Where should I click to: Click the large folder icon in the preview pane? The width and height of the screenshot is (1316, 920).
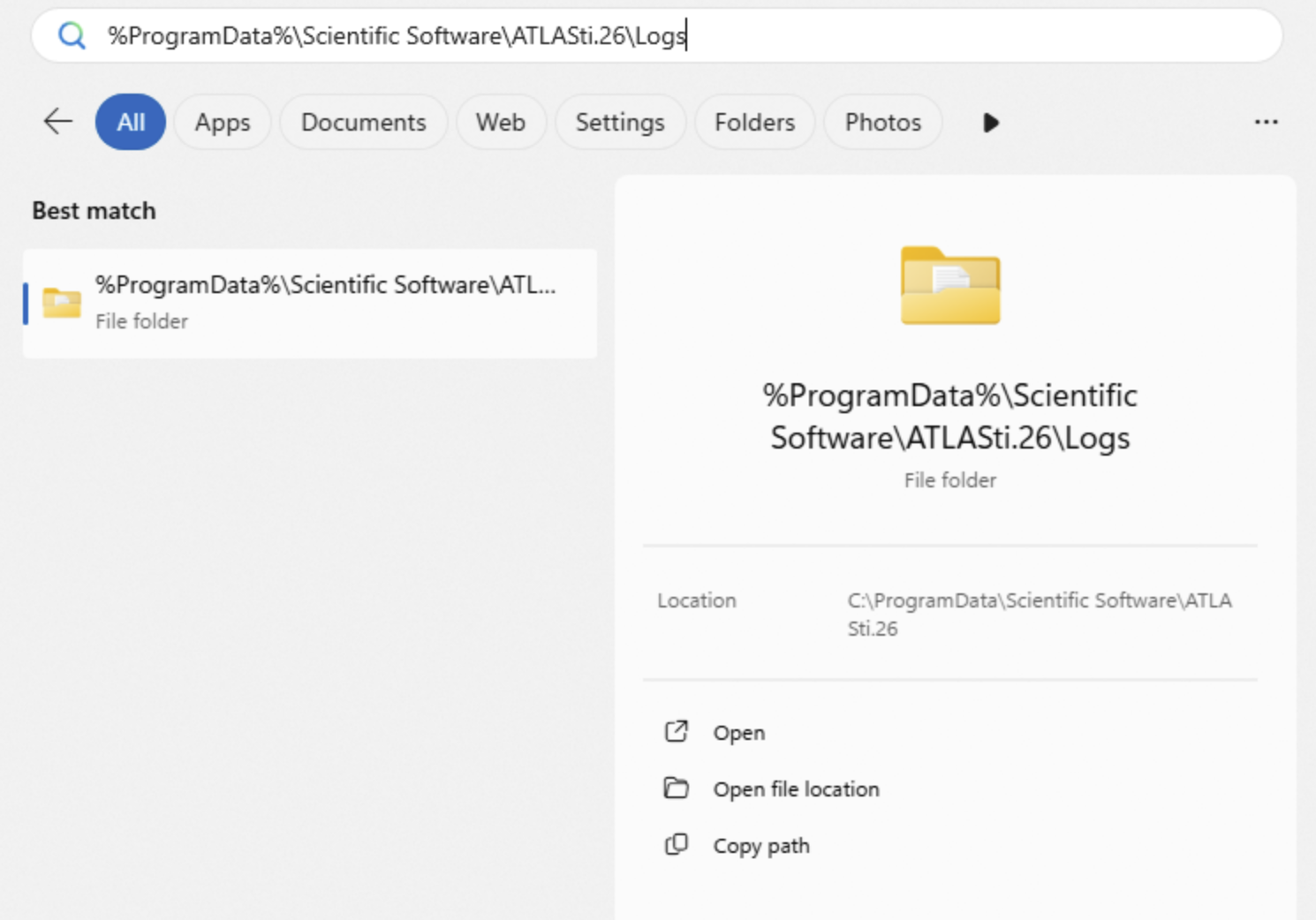coord(950,285)
